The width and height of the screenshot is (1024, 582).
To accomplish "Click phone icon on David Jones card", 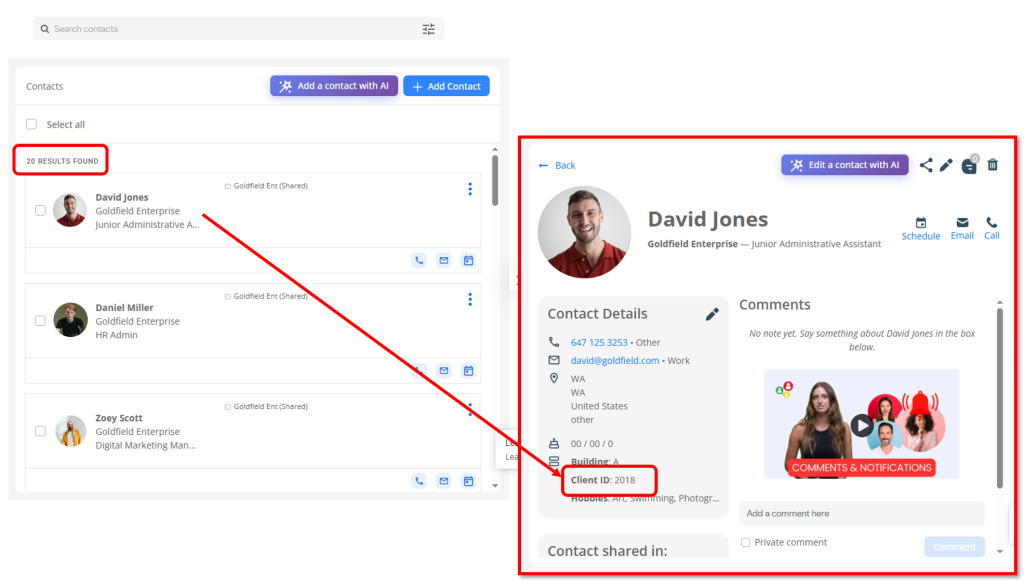I will tap(419, 260).
